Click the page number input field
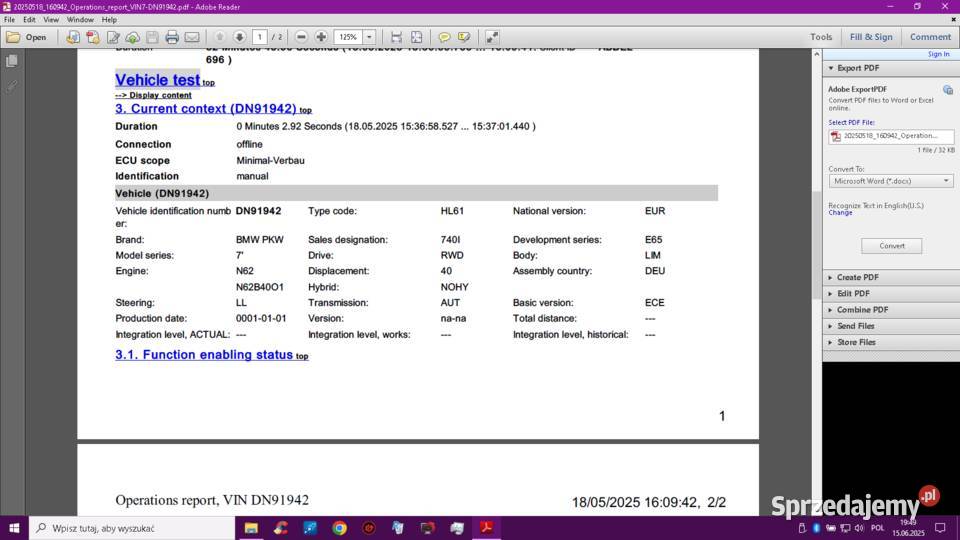 point(260,37)
